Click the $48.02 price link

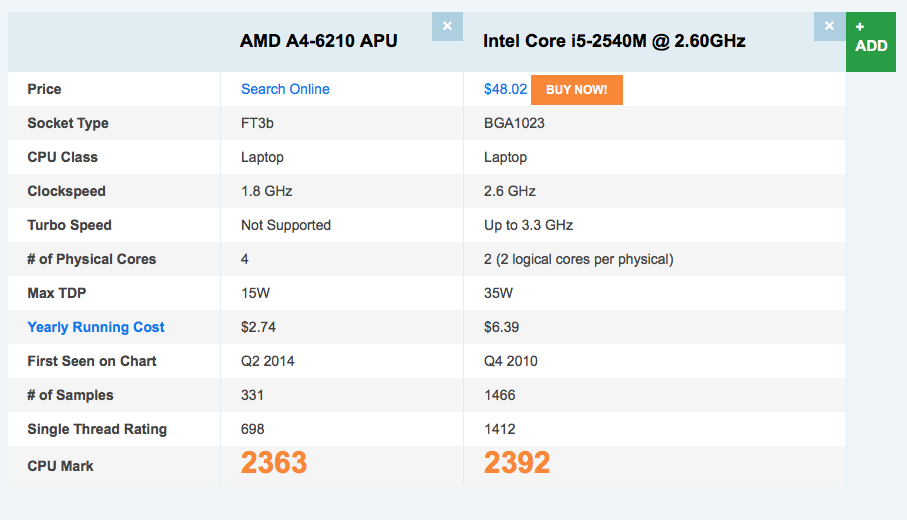pos(505,89)
